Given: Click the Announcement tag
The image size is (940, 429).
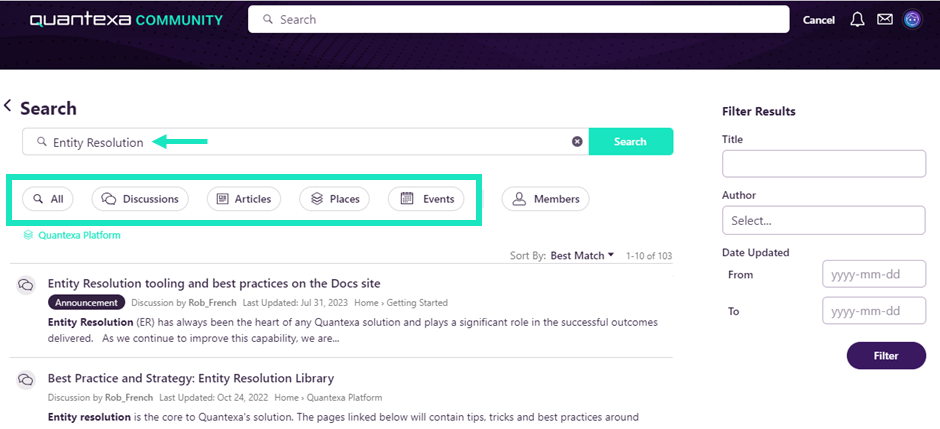Looking at the screenshot, I should point(86,303).
